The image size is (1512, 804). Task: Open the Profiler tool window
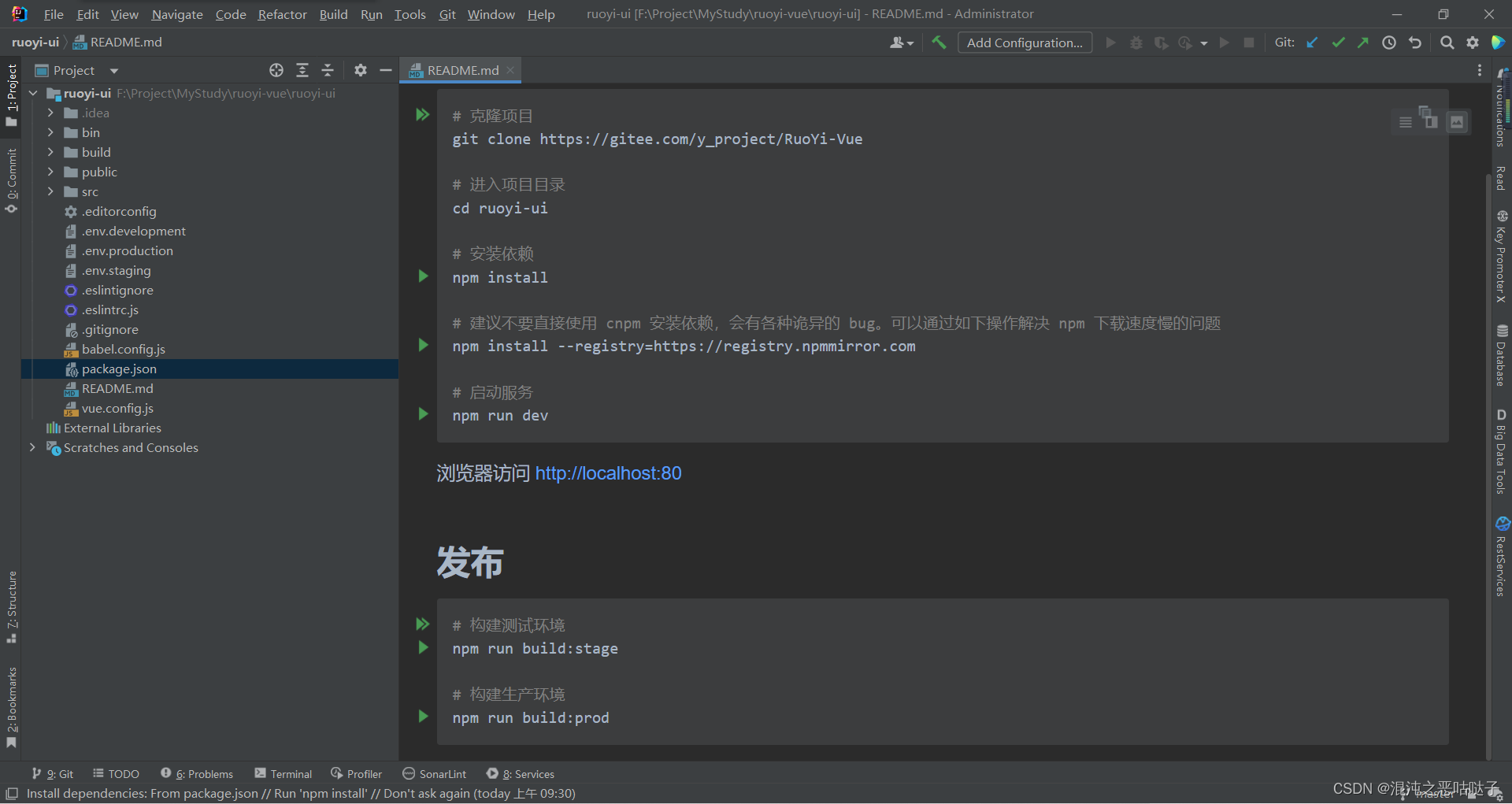(357, 774)
